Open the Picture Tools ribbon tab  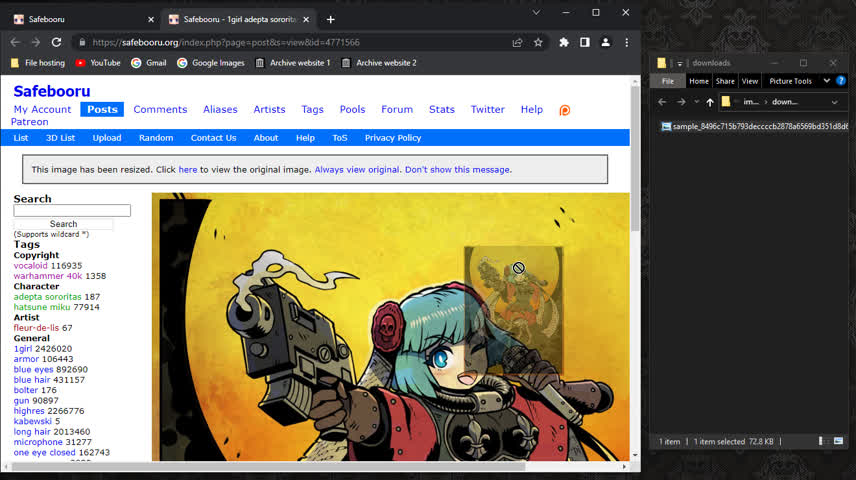click(790, 81)
